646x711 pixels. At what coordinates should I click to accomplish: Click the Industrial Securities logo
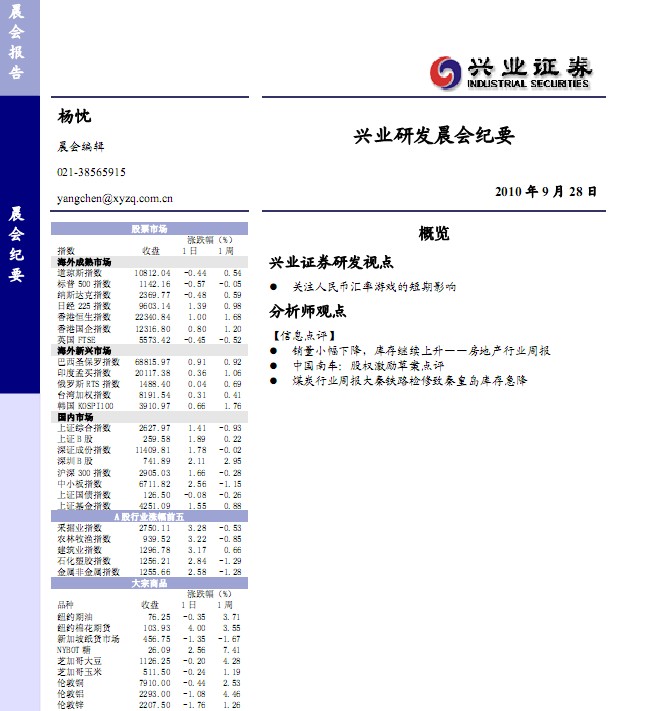511,73
